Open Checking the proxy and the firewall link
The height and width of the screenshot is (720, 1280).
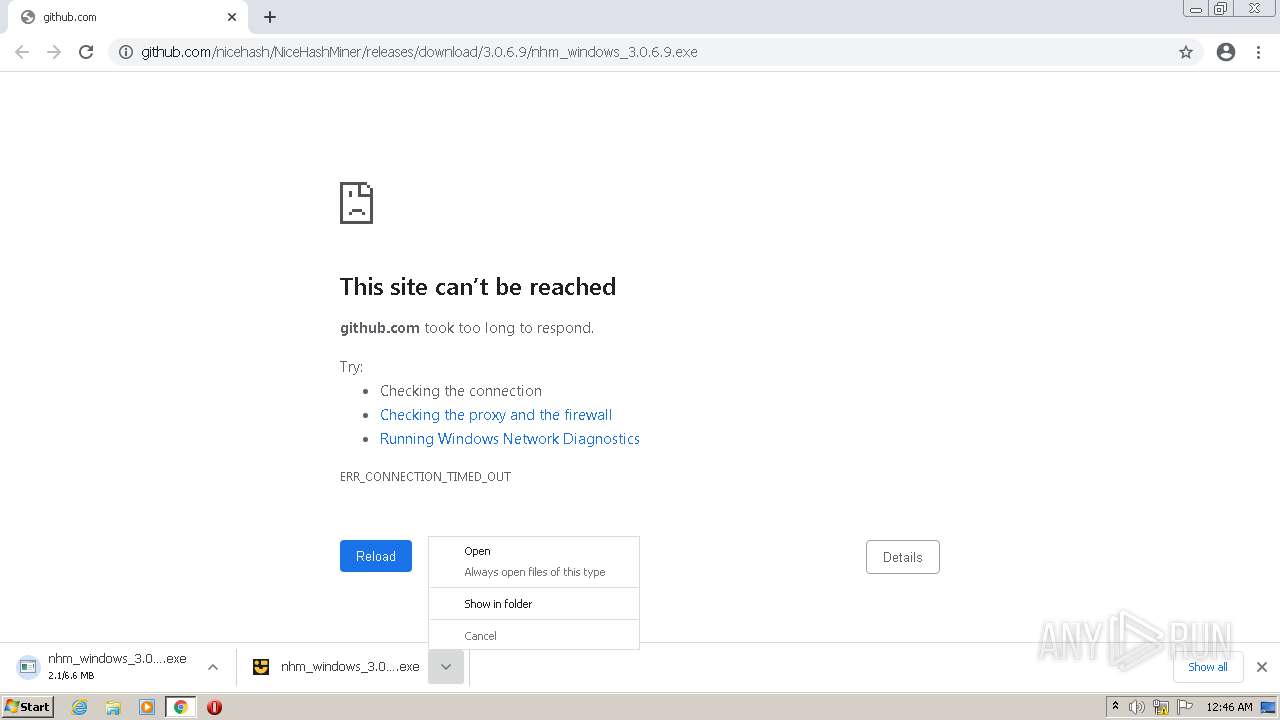pyautogui.click(x=496, y=415)
